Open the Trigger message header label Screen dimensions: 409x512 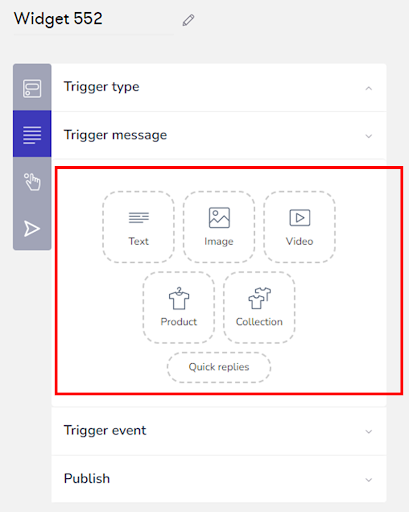pos(115,135)
